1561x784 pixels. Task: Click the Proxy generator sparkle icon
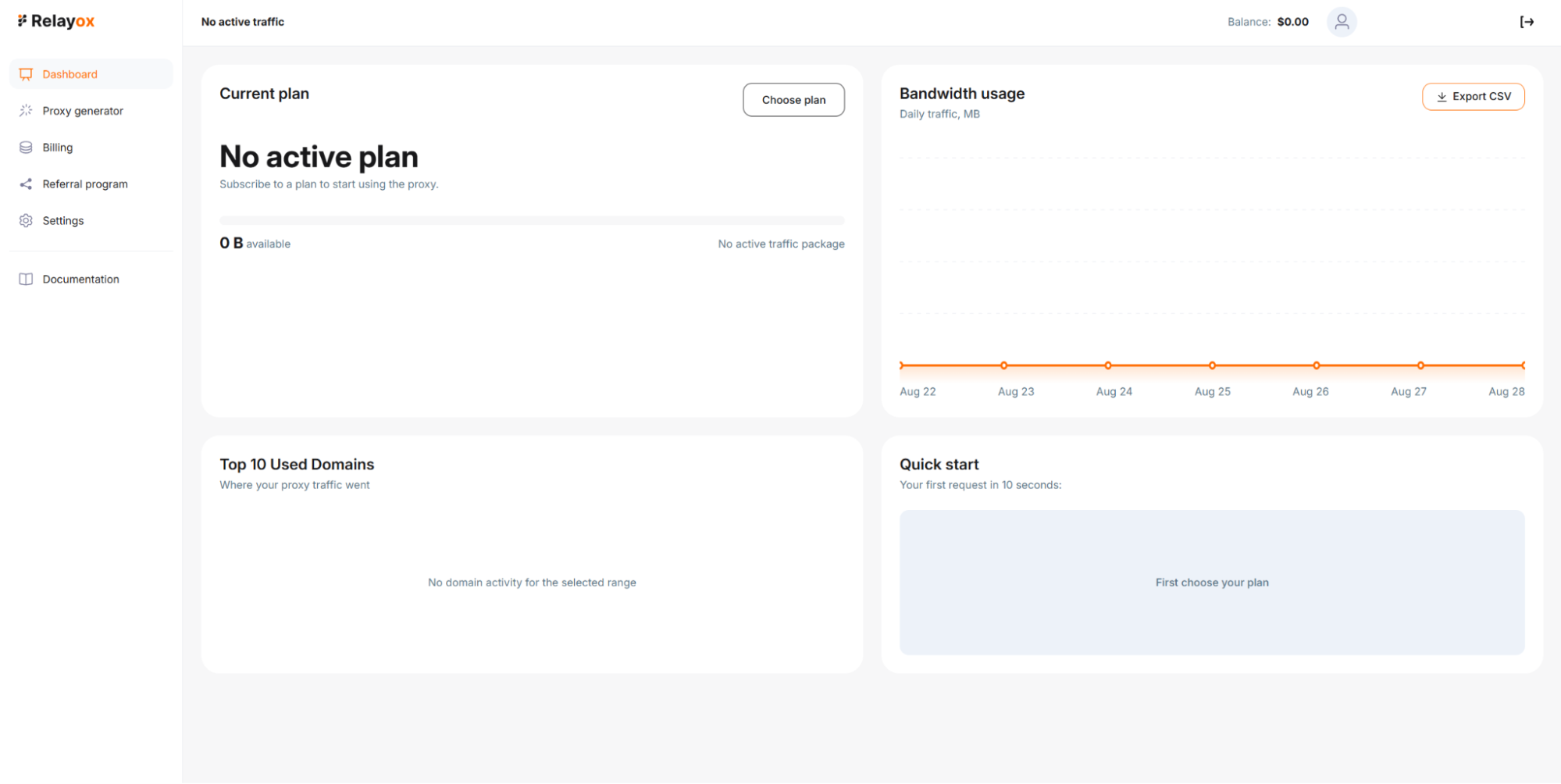26,111
